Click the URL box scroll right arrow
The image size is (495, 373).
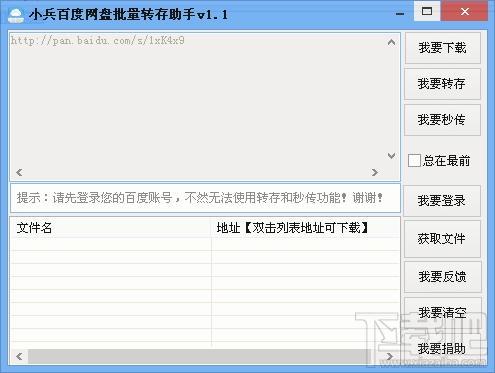(x=375, y=172)
